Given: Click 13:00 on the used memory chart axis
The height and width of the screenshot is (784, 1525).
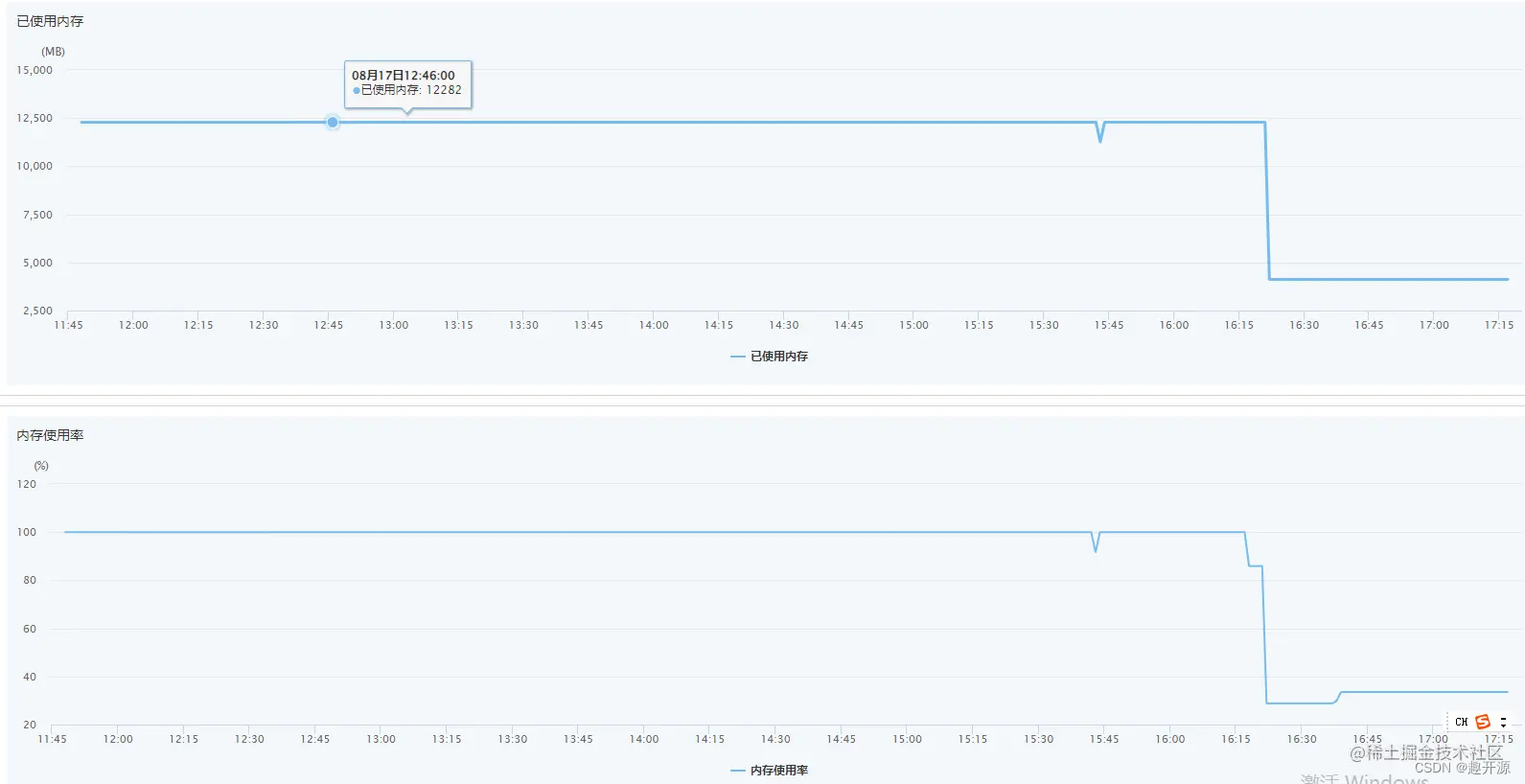Looking at the screenshot, I should pos(394,325).
